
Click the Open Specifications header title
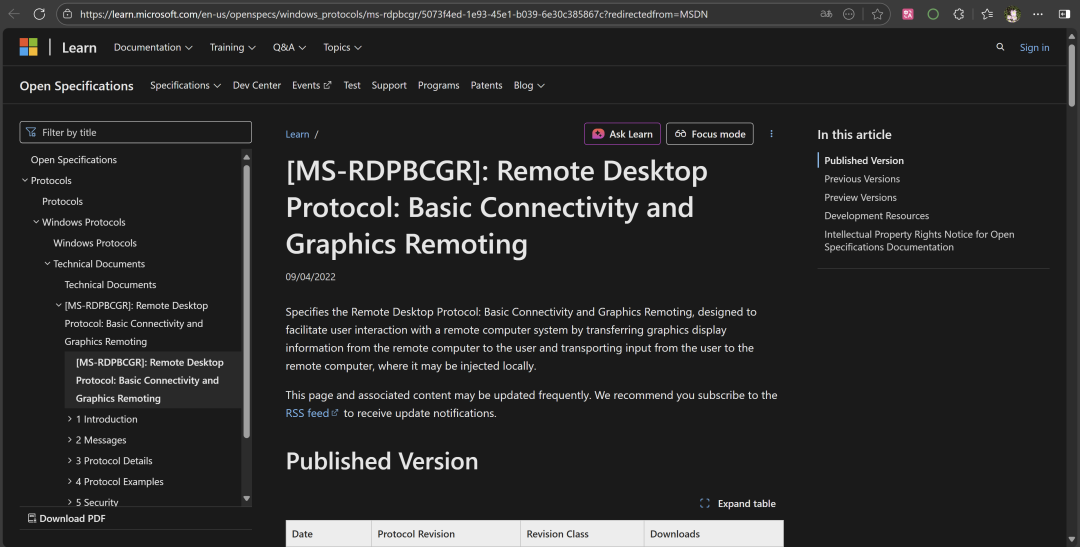click(76, 85)
